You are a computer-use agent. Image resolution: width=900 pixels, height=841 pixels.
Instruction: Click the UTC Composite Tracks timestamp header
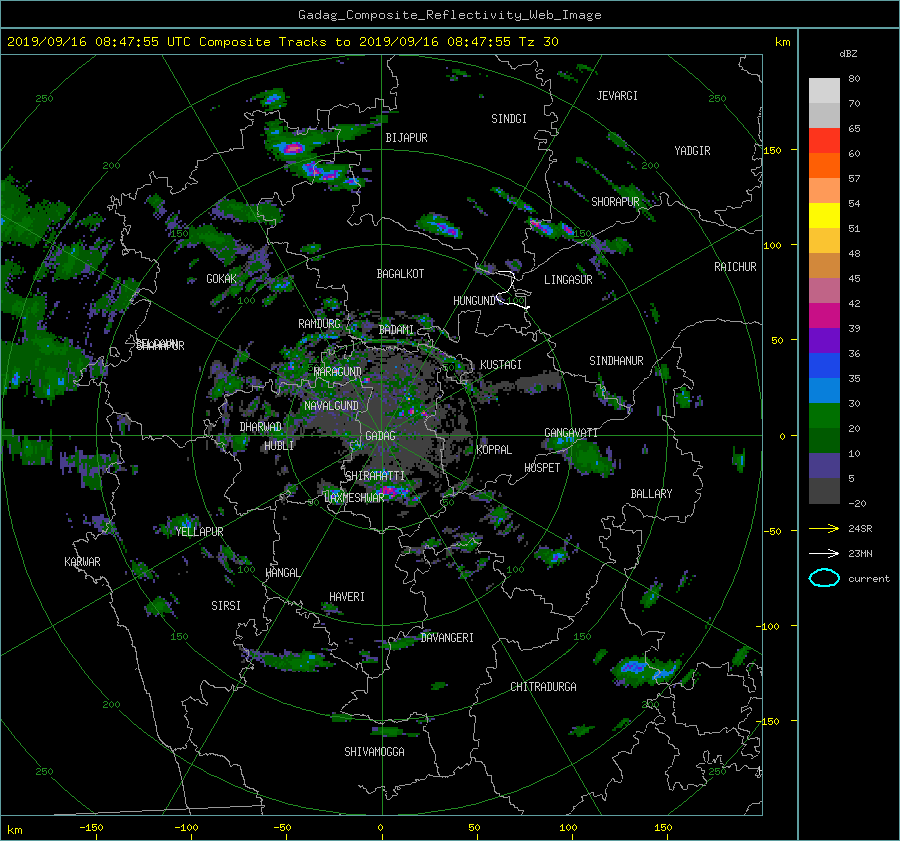282,42
